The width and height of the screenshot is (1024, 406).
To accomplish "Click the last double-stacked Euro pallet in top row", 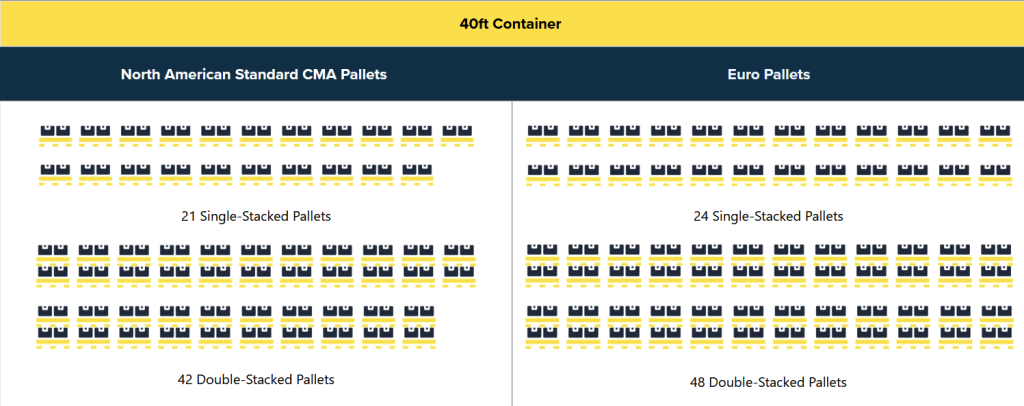I will pyautogui.click(x=995, y=266).
